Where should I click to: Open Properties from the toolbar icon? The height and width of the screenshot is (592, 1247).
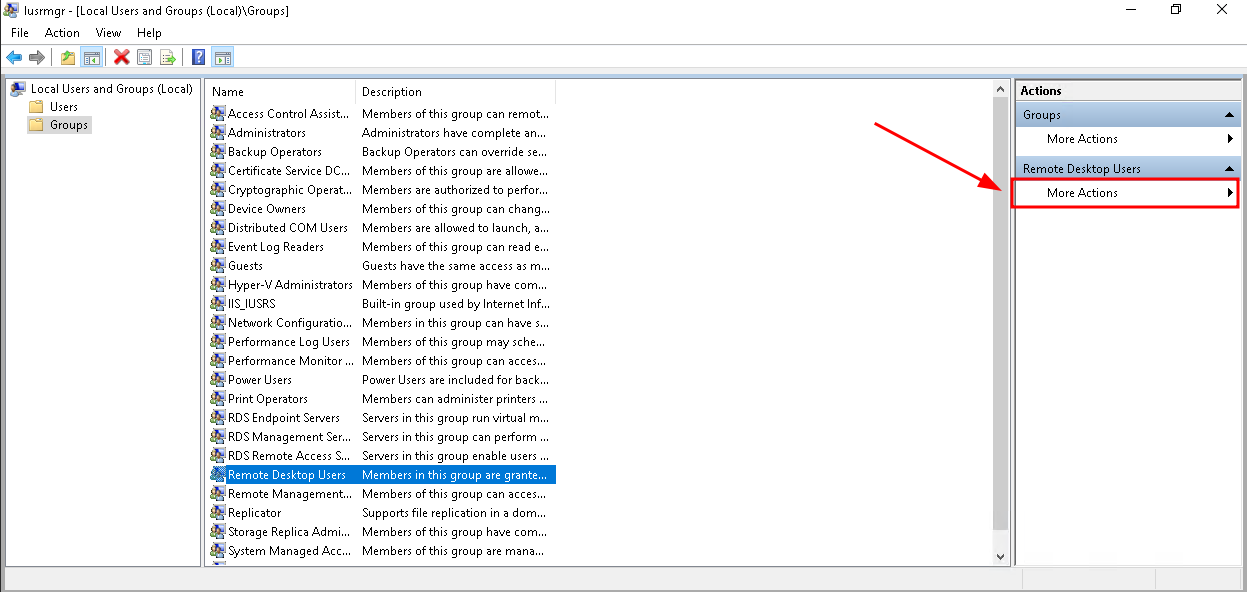click(145, 58)
